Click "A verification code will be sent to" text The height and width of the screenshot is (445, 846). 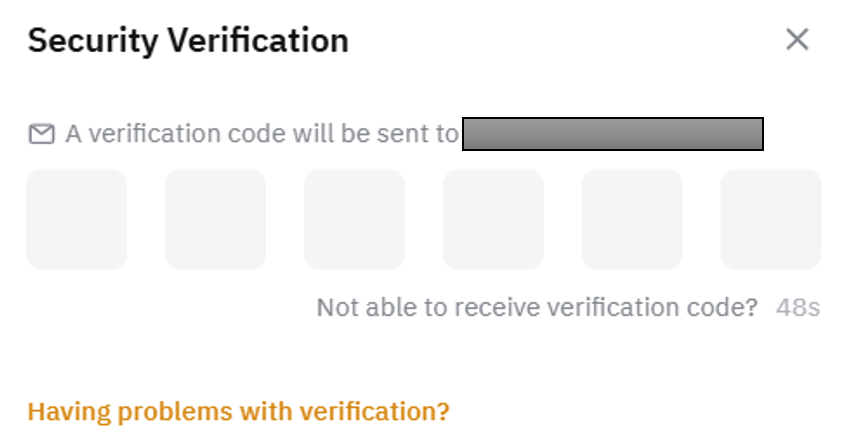(x=261, y=134)
